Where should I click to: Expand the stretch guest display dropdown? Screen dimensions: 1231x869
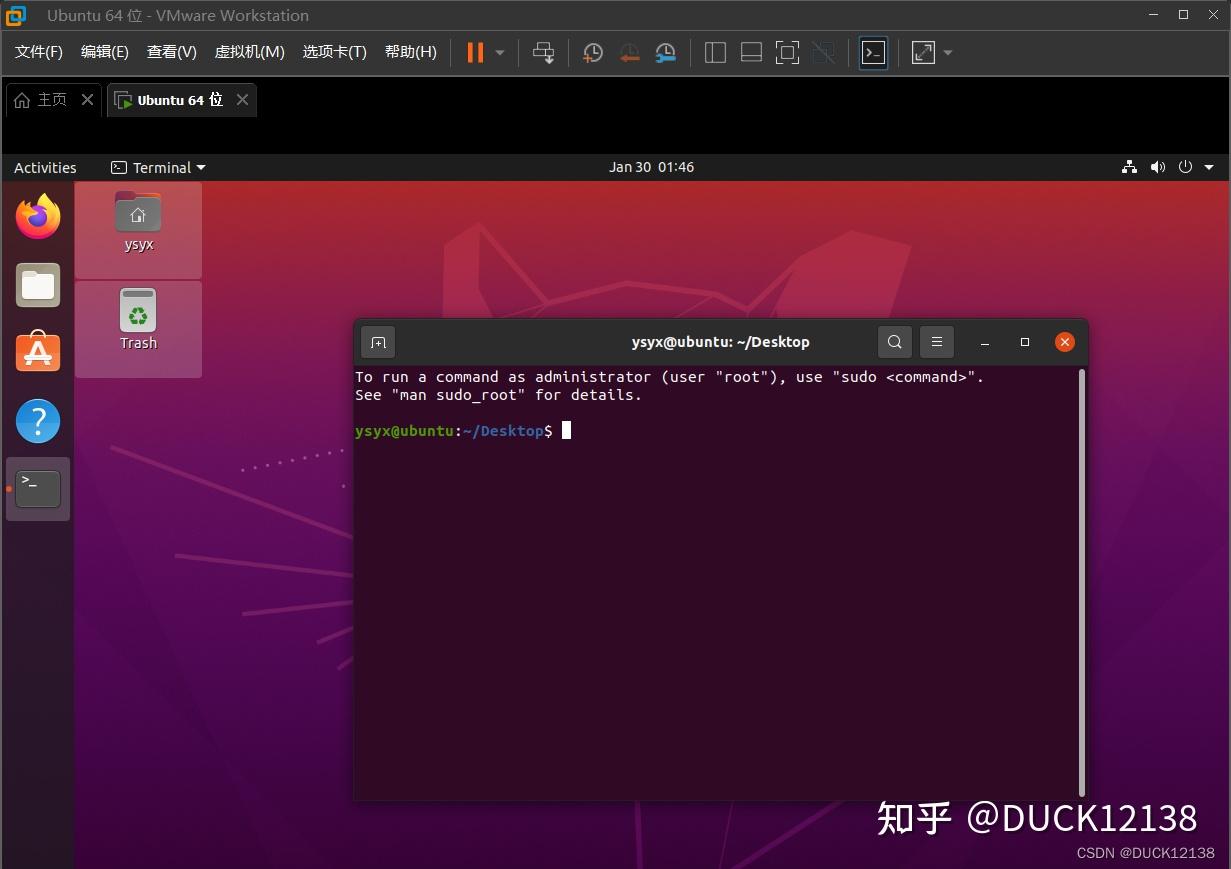point(946,52)
